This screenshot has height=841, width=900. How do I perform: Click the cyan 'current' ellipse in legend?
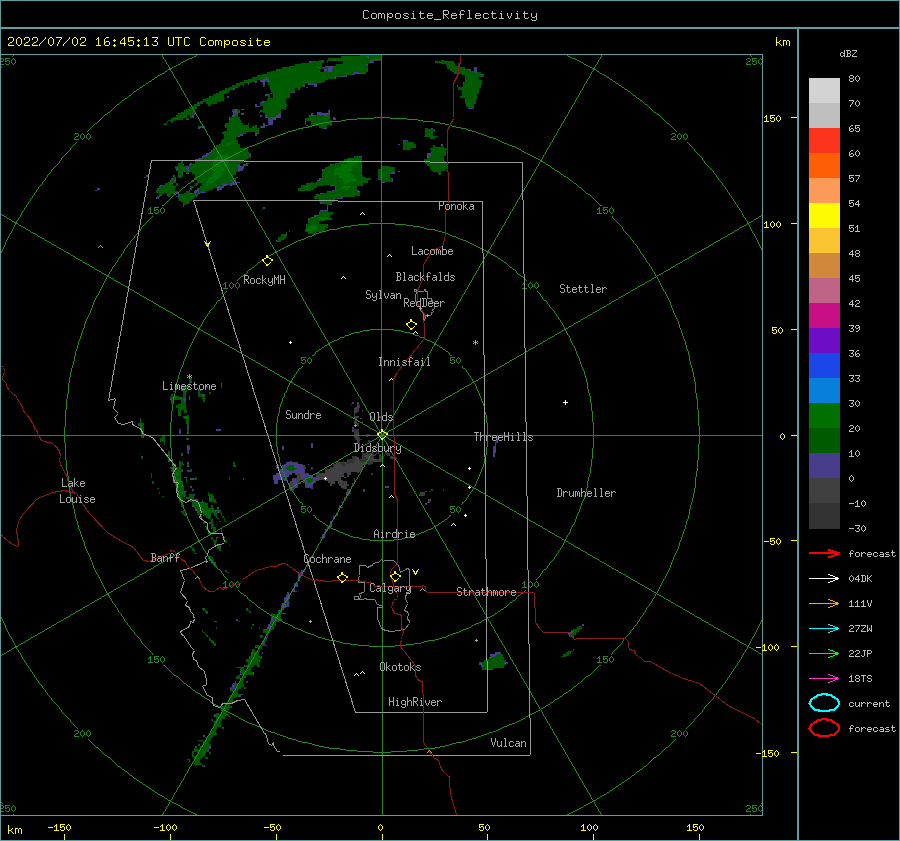coord(824,703)
